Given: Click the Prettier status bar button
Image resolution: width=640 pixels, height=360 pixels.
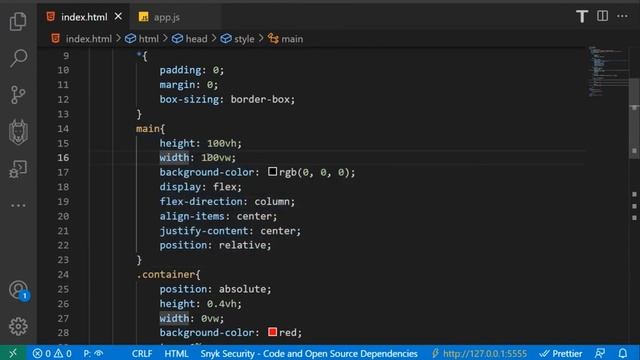Looking at the screenshot, I should [x=561, y=353].
